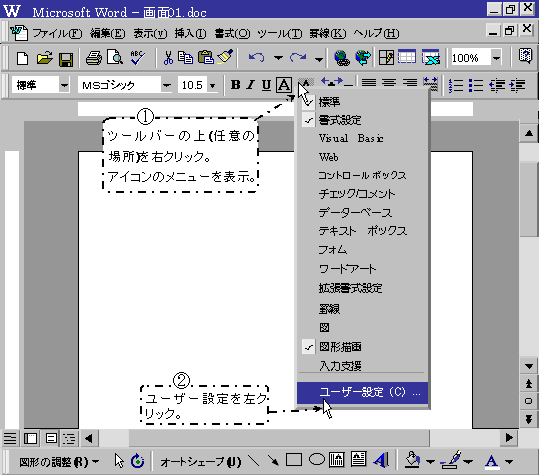Toggle 書式設定 toolbar in context menu
This screenshot has height=475, width=539.
[362, 120]
